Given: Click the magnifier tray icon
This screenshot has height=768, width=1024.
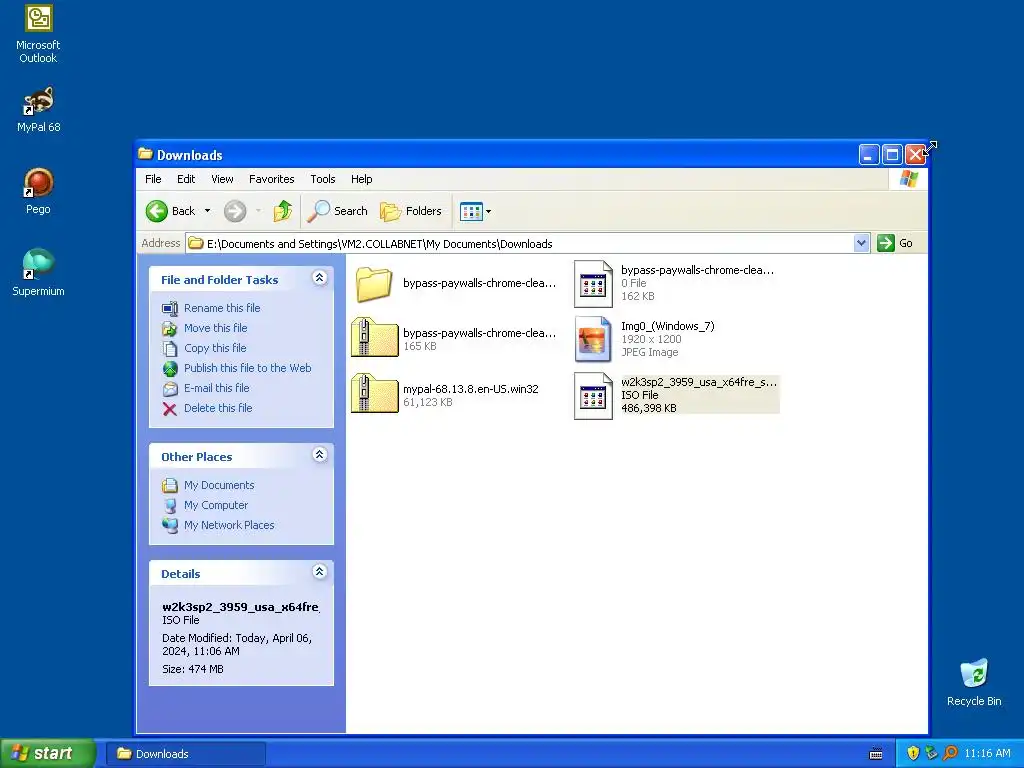Looking at the screenshot, I should [951, 753].
